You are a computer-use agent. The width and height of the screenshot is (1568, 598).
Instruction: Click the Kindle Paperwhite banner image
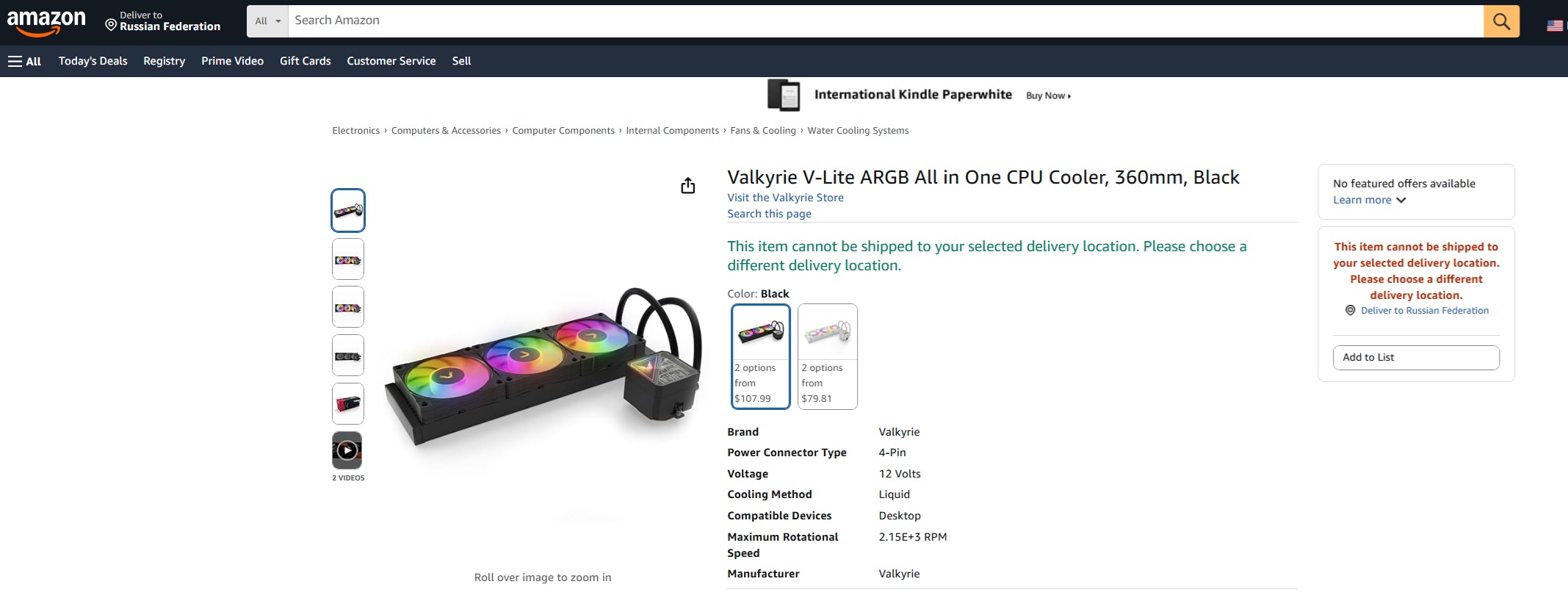pyautogui.click(x=784, y=95)
